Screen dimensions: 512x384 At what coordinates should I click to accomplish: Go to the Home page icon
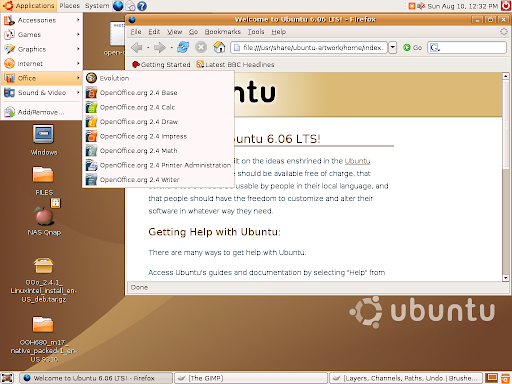click(219, 47)
